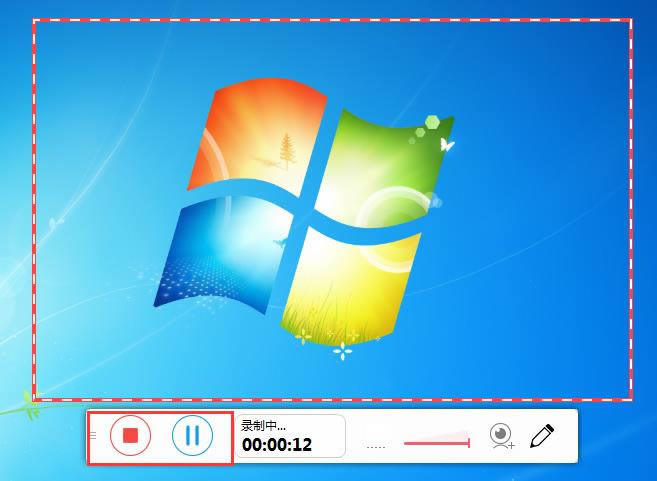The height and width of the screenshot is (481, 657).
Task: Click the green hexagon on the wallpaper
Action: [x=432, y=123]
